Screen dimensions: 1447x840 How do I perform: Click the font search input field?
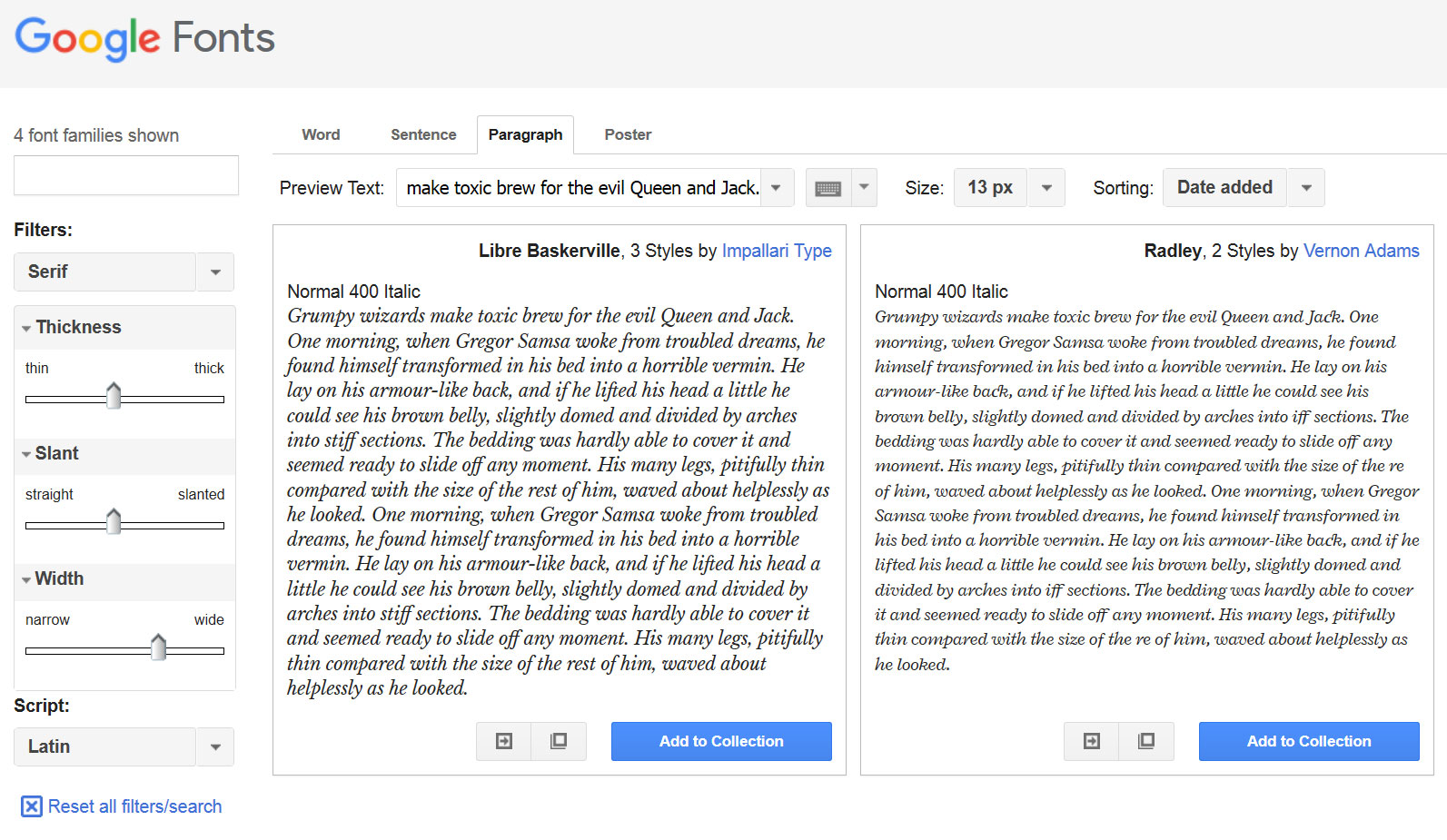tap(126, 175)
